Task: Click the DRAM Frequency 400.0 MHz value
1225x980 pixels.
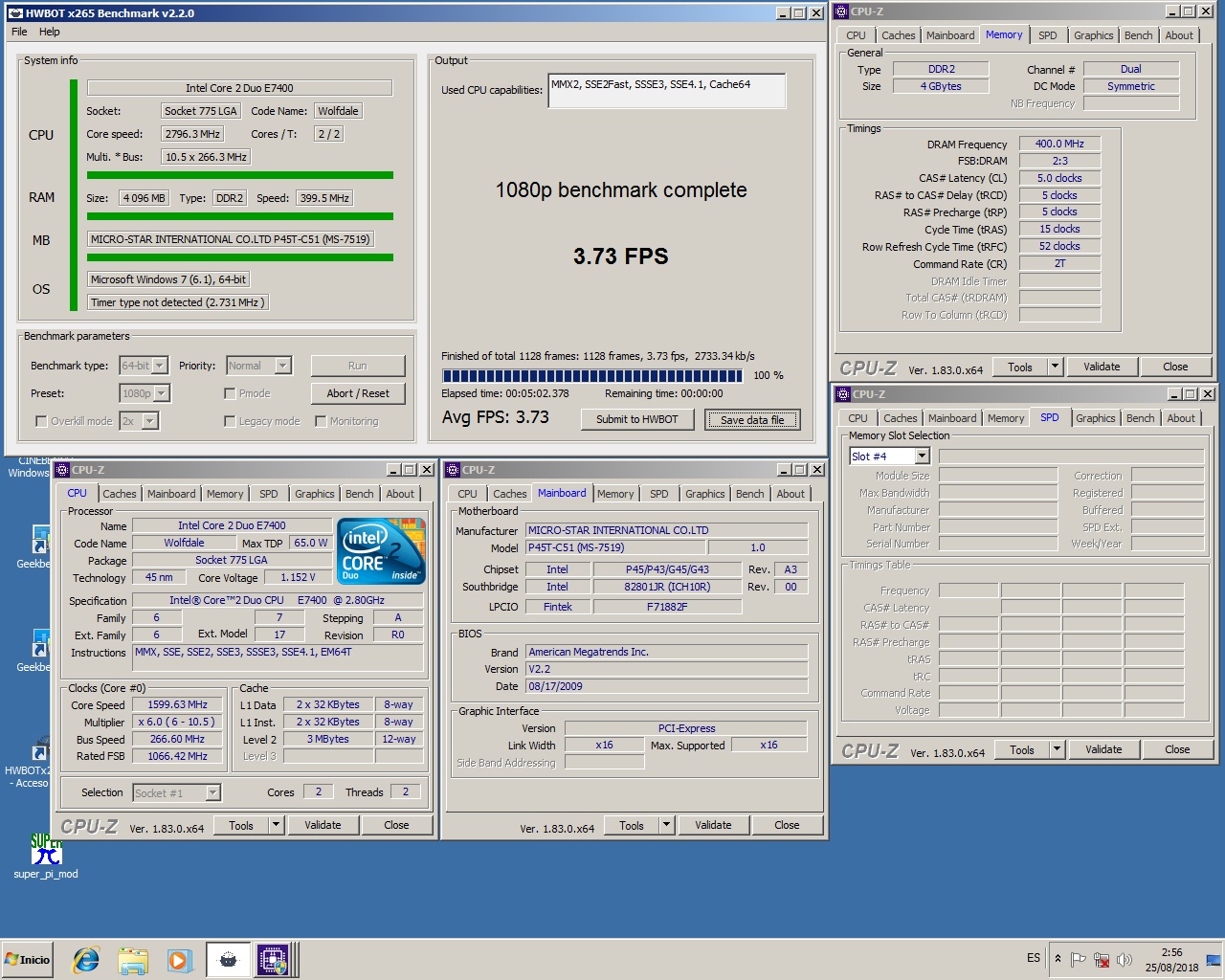Action: coord(1059,144)
